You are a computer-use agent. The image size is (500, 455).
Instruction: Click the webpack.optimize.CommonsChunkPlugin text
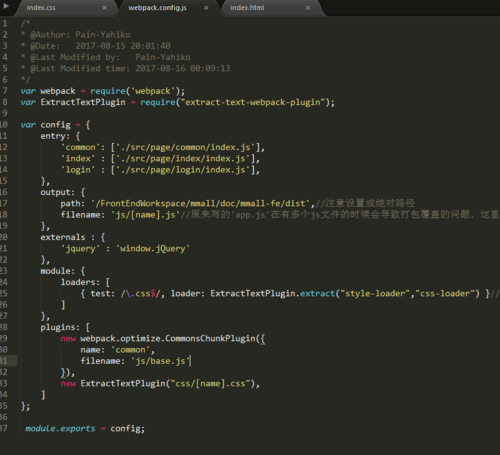click(168, 338)
